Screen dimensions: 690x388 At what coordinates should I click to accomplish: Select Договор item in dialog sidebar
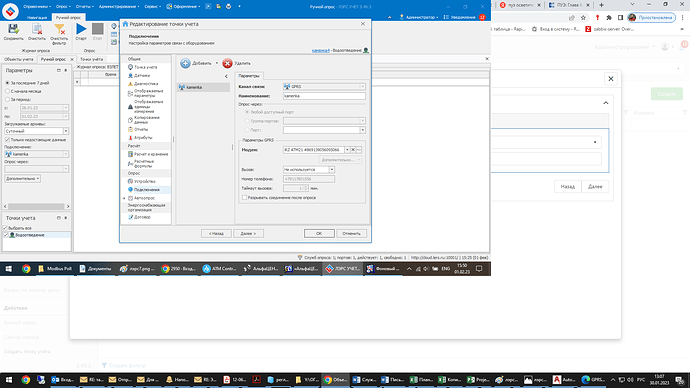tap(142, 217)
